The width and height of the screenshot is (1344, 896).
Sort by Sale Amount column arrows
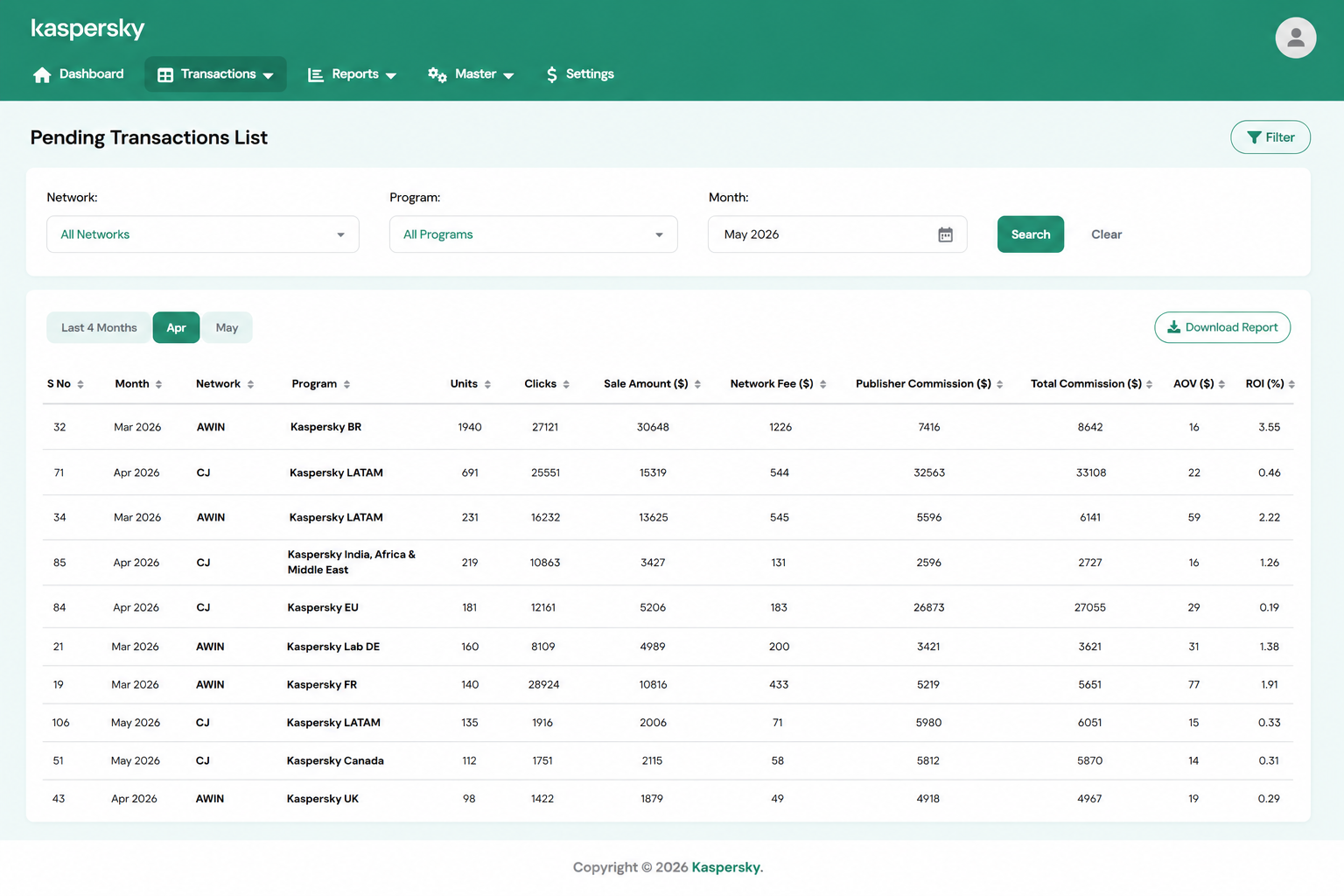[697, 384]
